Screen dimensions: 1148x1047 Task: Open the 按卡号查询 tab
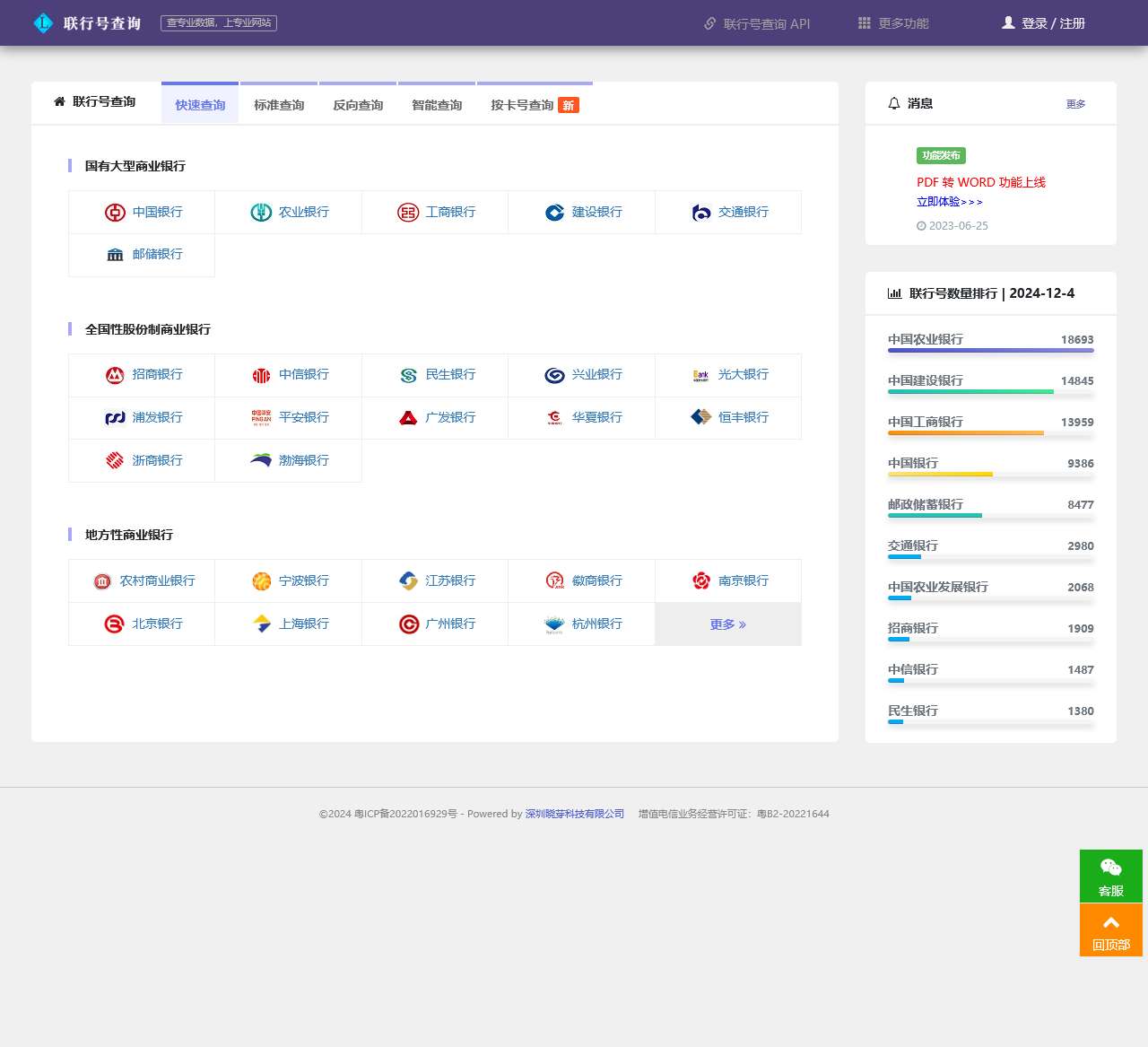pos(522,105)
